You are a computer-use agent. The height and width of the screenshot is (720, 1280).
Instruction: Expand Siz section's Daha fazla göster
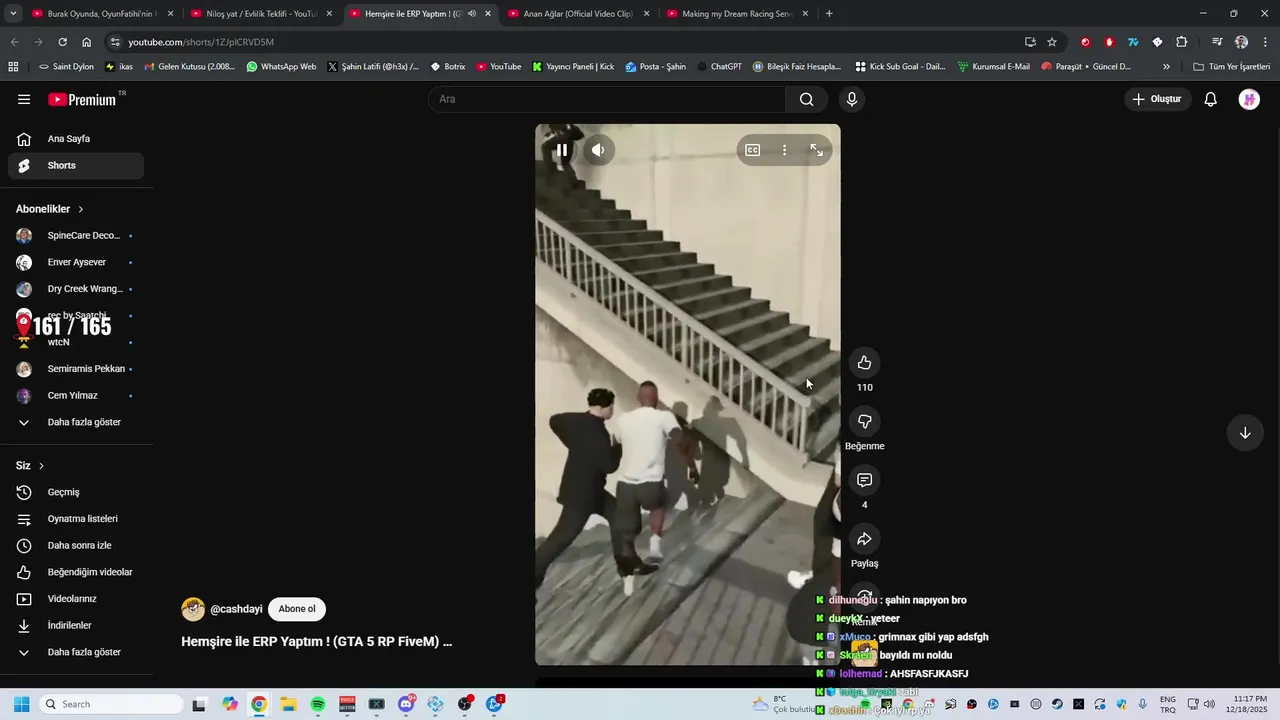[x=76, y=652]
